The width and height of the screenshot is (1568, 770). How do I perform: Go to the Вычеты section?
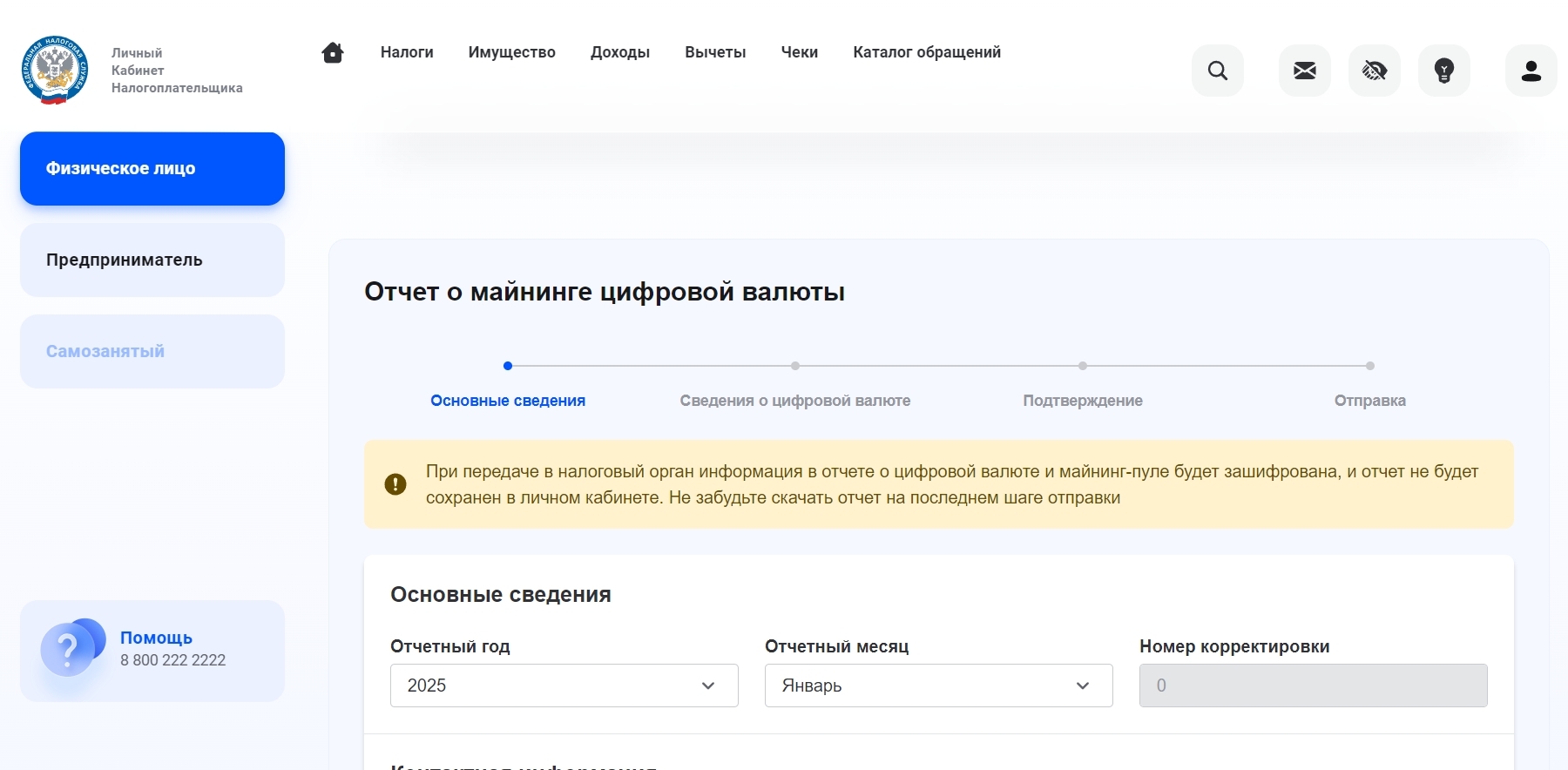click(715, 52)
